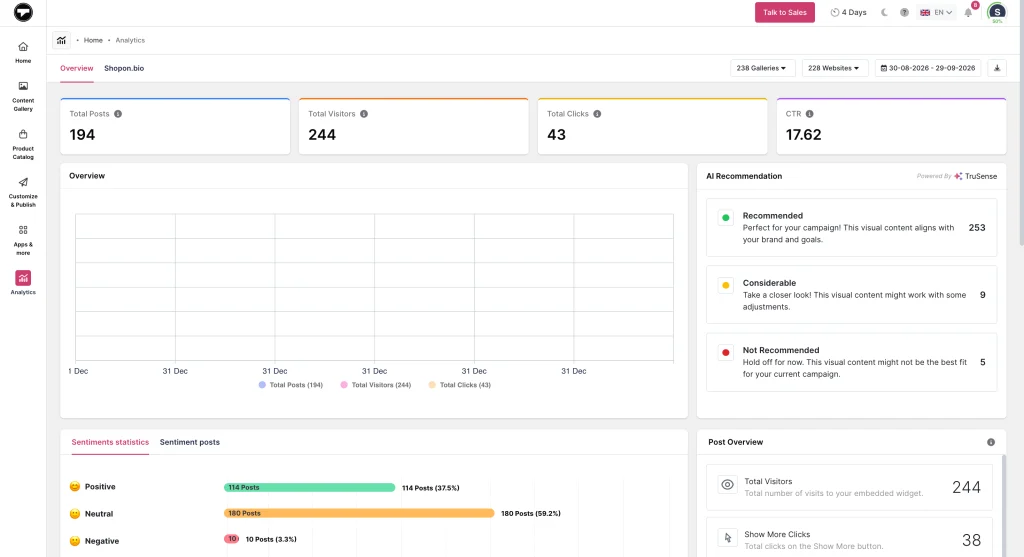Viewport: 1024px width, 557px height.
Task: Click the analytics breadcrumb chart icon
Action: point(61,40)
